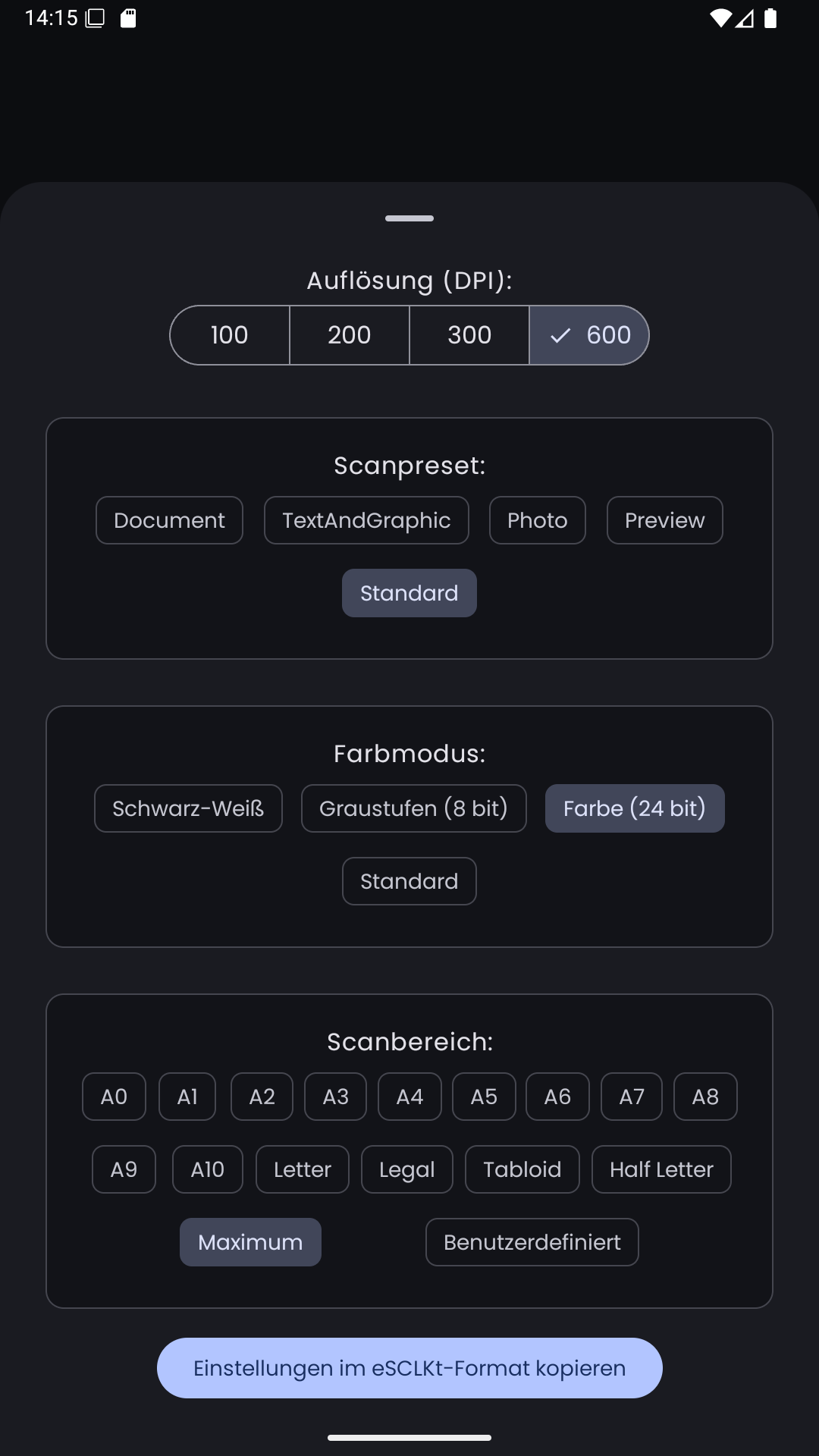Click Einstellungen im eSCLKt-Format kopieren
This screenshot has width=819, height=1456.
(x=409, y=1368)
